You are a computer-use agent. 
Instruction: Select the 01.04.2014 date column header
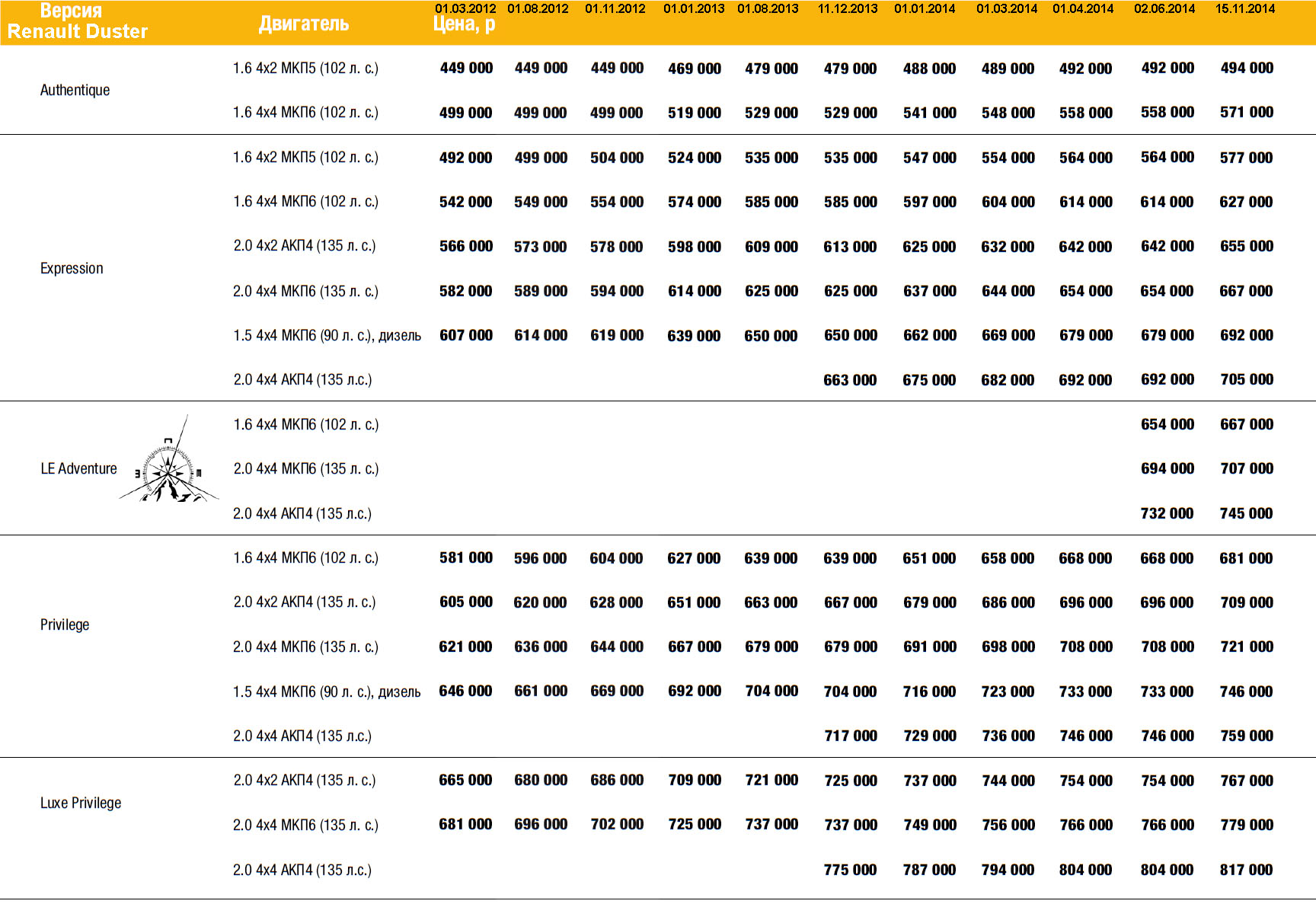[1083, 8]
